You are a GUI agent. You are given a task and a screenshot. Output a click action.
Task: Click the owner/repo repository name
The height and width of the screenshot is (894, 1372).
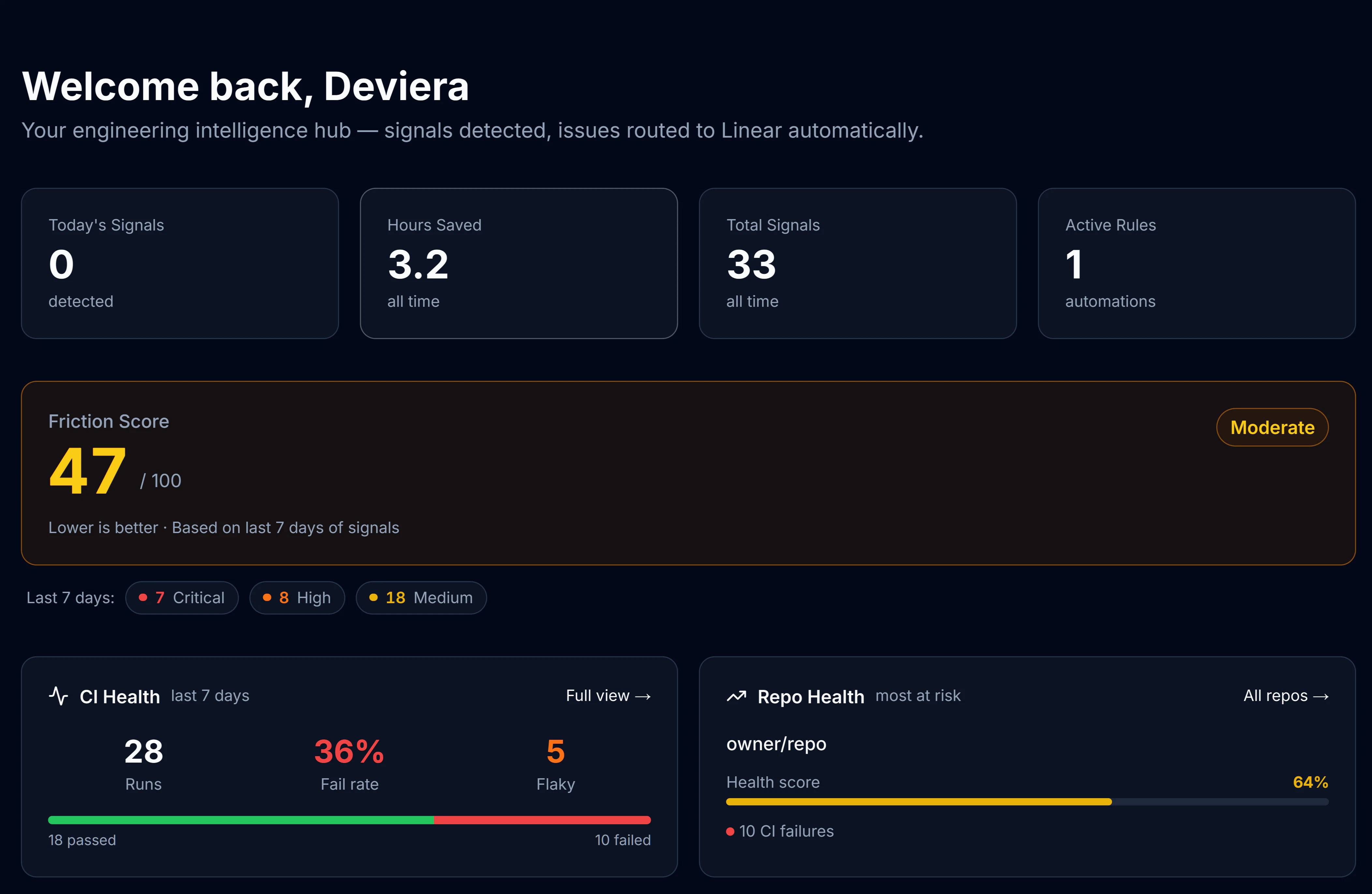coord(776,744)
